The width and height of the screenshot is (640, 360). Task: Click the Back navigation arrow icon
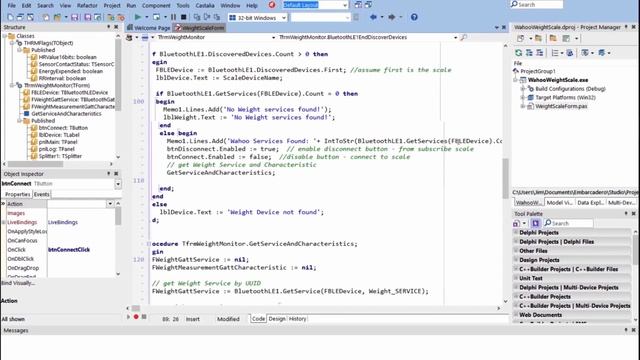[x=373, y=17]
